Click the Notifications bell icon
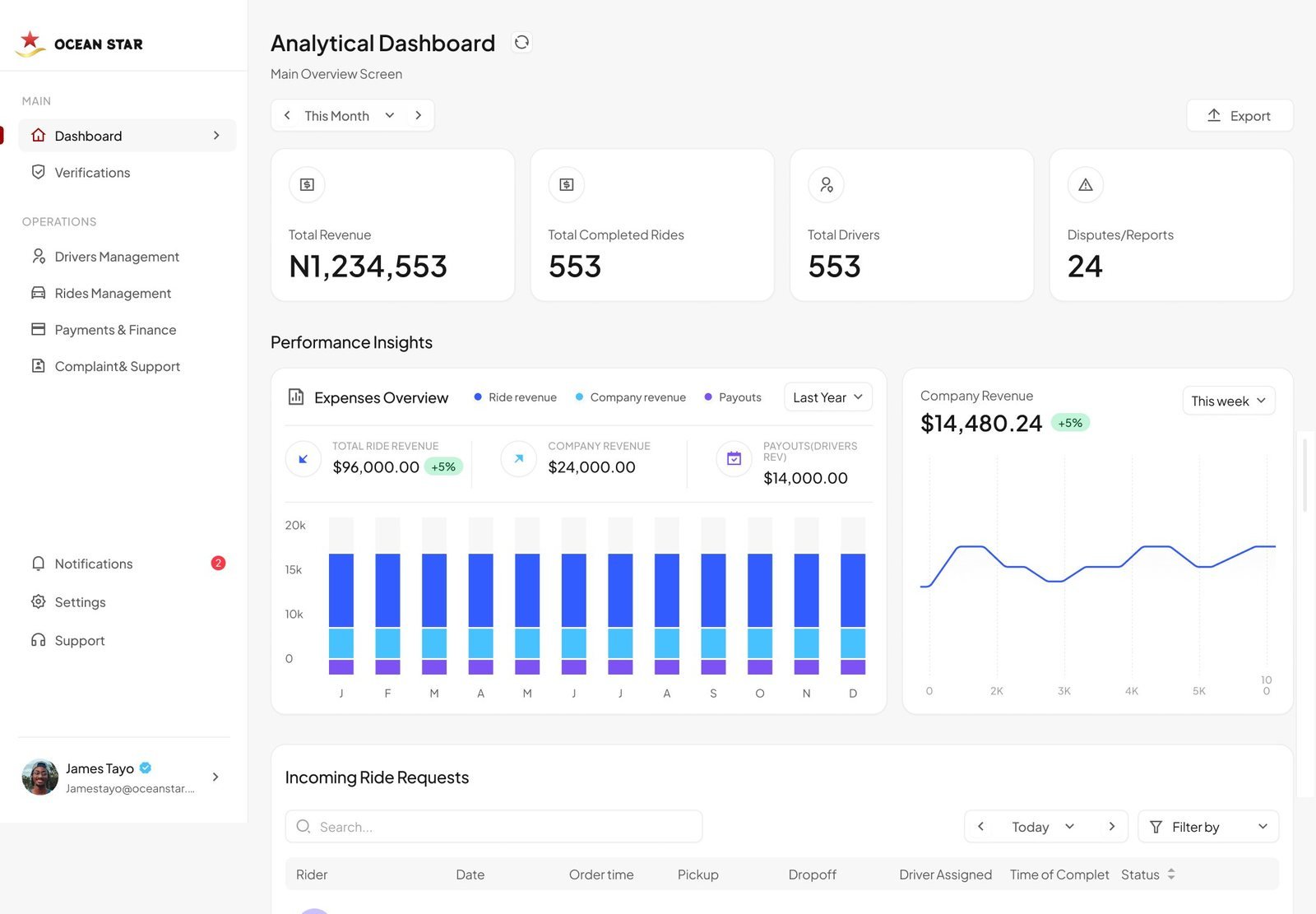1316x914 pixels. (38, 563)
